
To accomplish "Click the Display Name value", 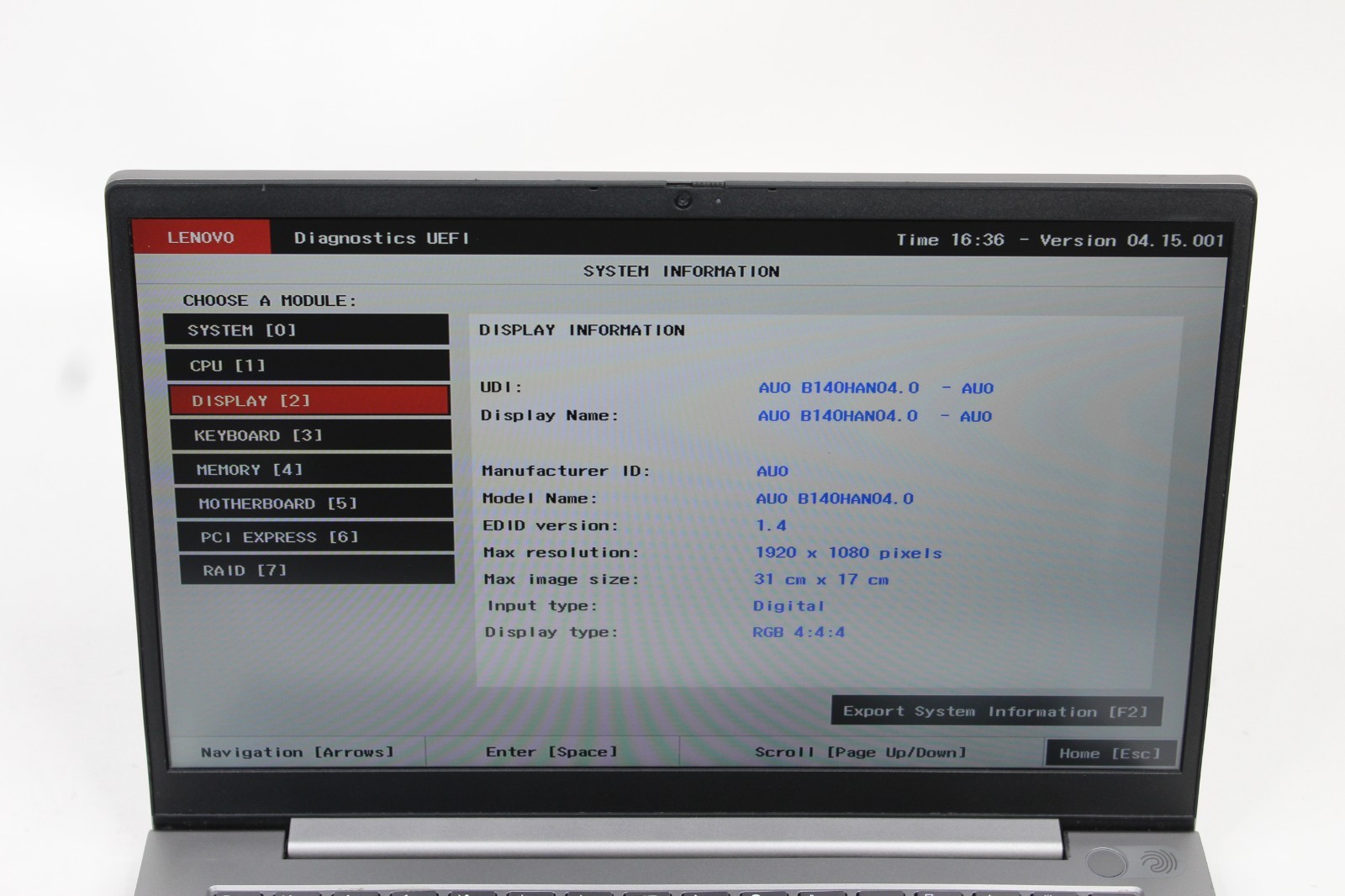I will click(x=875, y=415).
